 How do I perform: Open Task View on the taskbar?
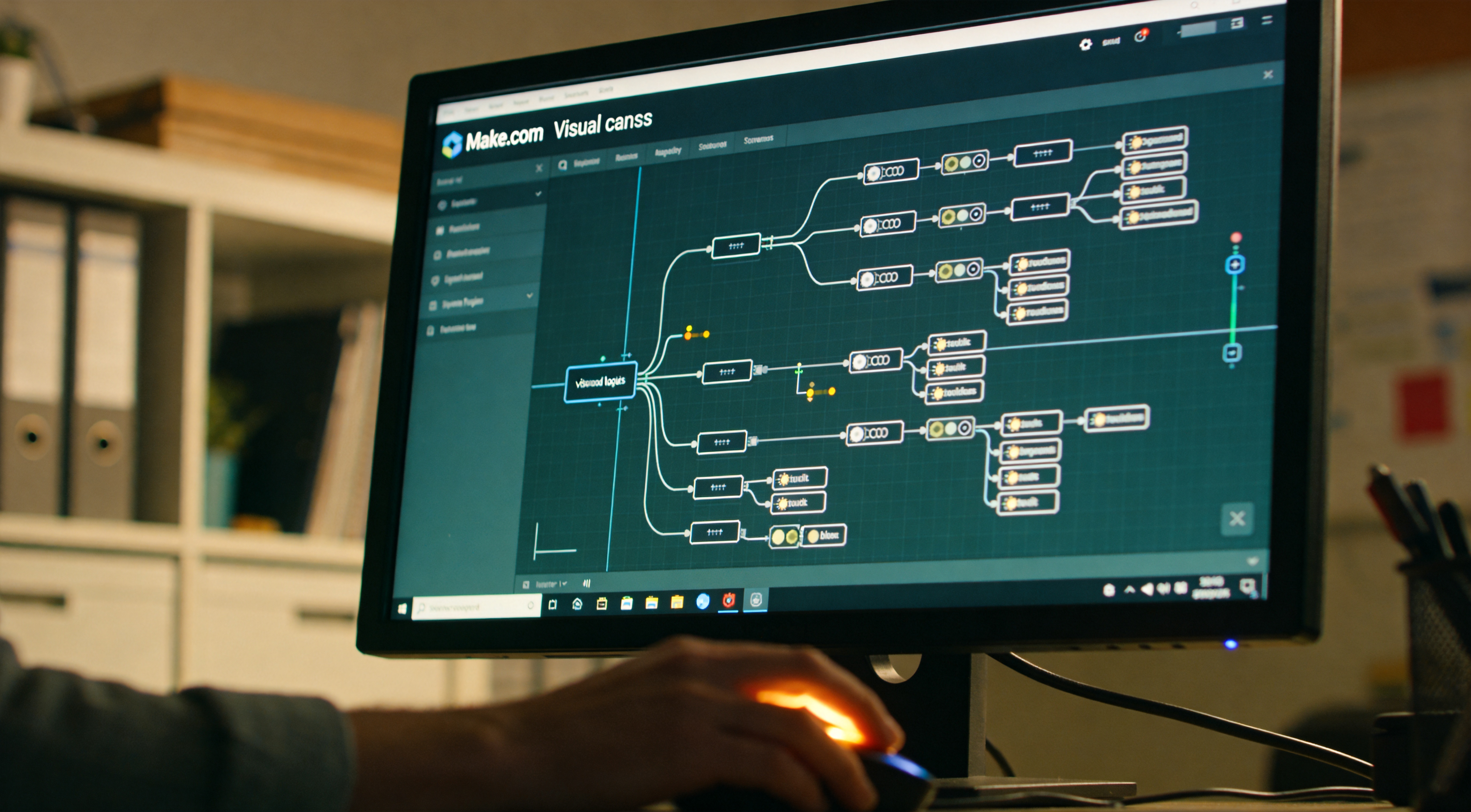553,604
